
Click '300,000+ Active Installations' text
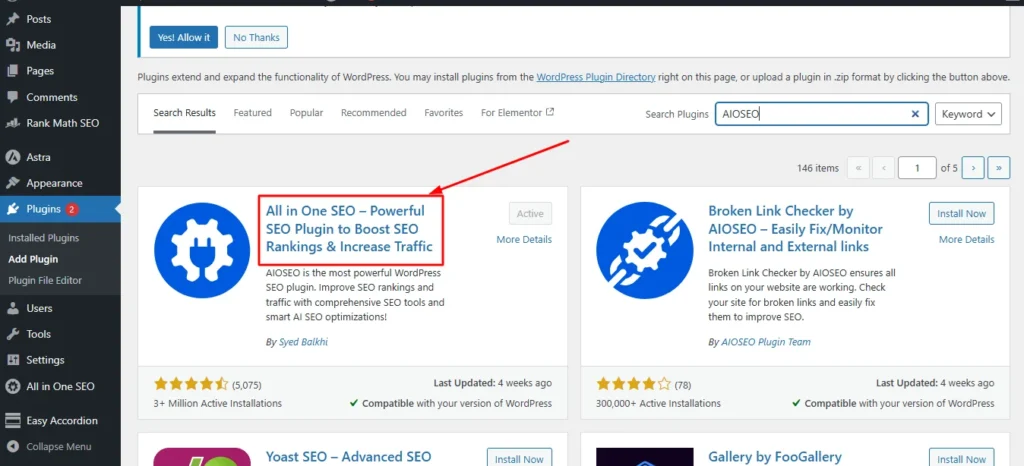(658, 403)
